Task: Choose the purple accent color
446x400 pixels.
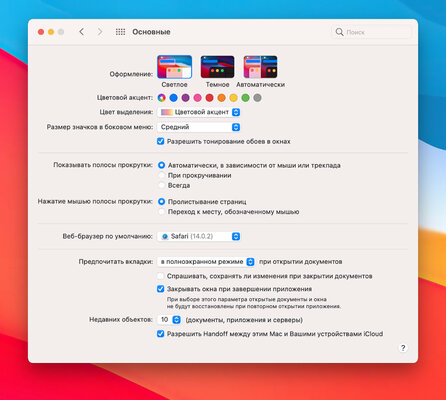Action: pyautogui.click(x=185, y=98)
